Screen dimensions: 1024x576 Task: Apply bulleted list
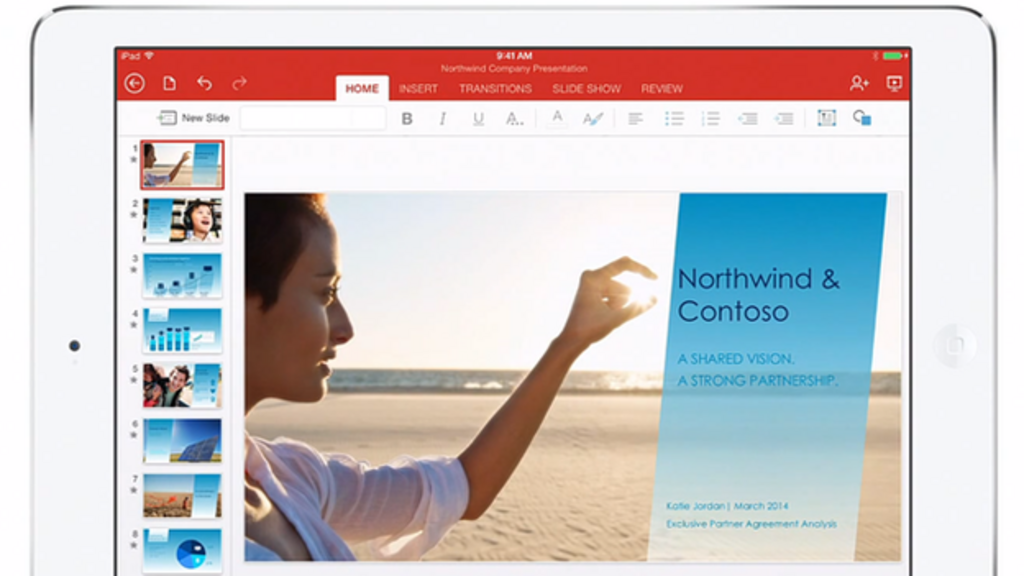674,118
